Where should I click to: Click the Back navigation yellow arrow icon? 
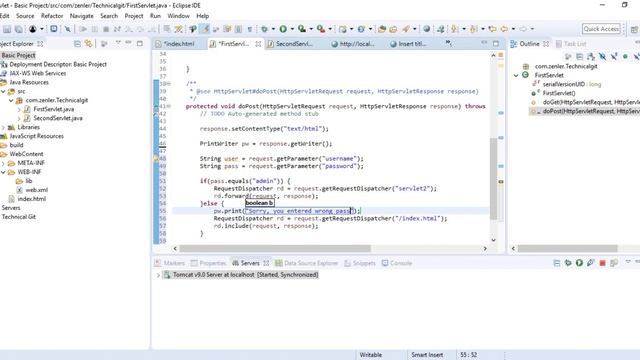[x=504, y=29]
